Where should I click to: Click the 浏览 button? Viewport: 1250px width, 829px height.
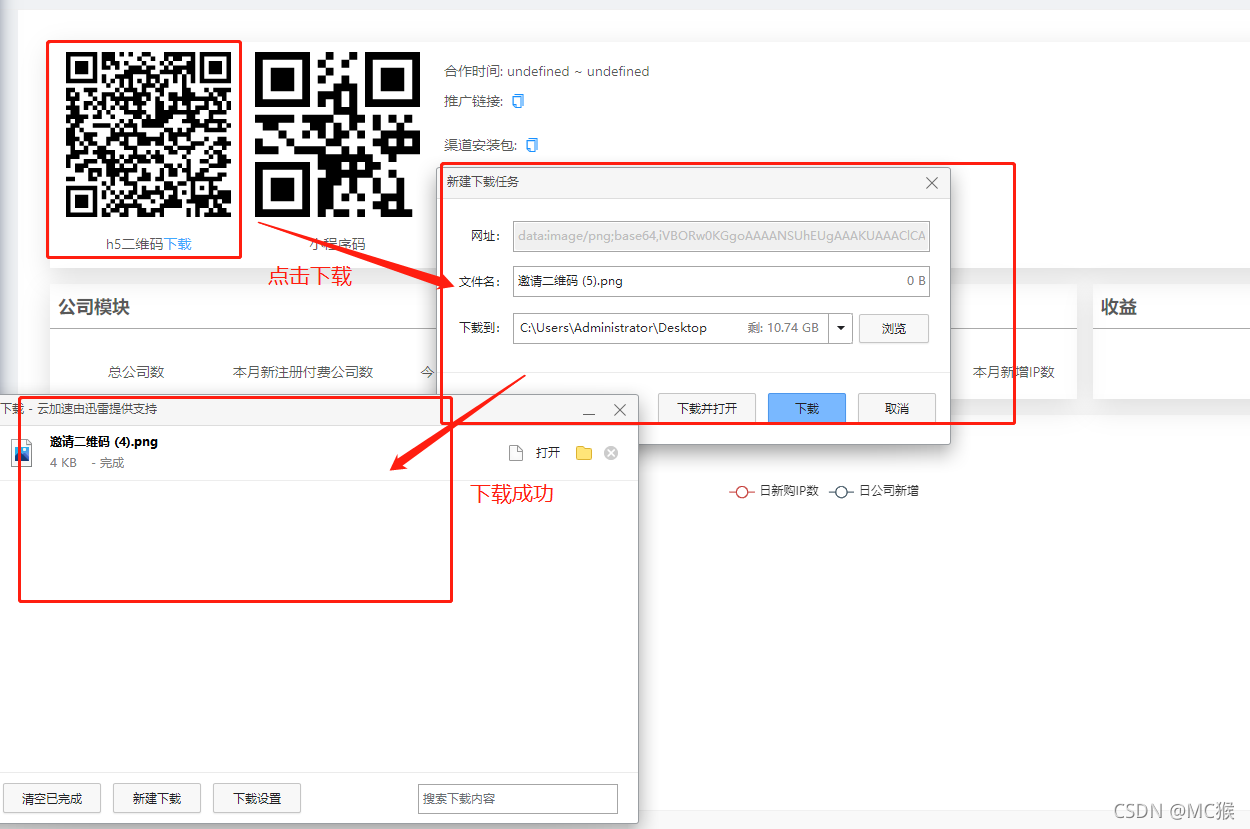(x=894, y=328)
